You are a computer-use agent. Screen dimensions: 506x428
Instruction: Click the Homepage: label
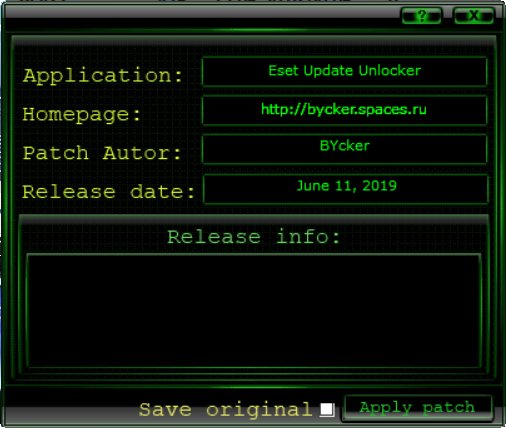[x=81, y=115]
